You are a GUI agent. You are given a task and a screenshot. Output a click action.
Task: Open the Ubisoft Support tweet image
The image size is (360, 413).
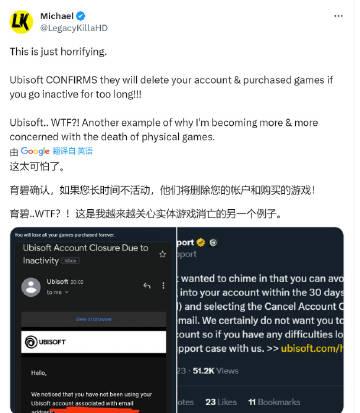[x=260, y=320]
